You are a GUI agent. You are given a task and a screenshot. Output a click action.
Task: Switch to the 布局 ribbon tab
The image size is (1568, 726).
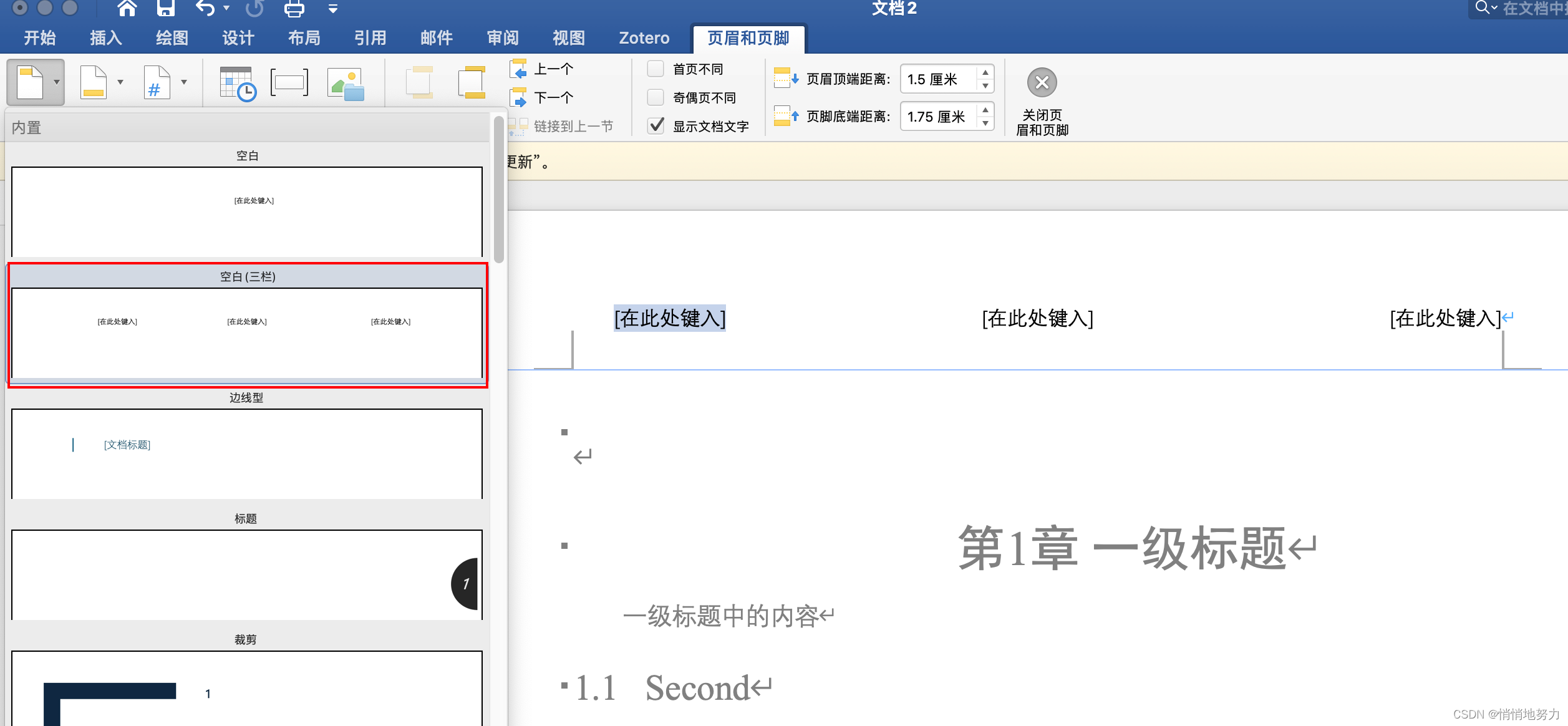[x=304, y=38]
